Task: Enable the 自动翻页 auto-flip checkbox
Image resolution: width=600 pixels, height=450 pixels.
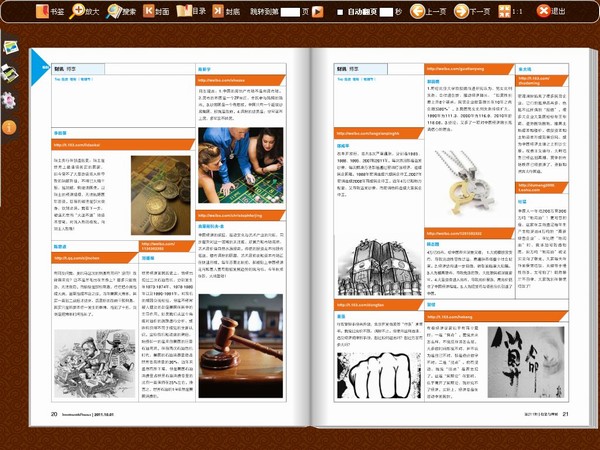Action: click(x=339, y=12)
